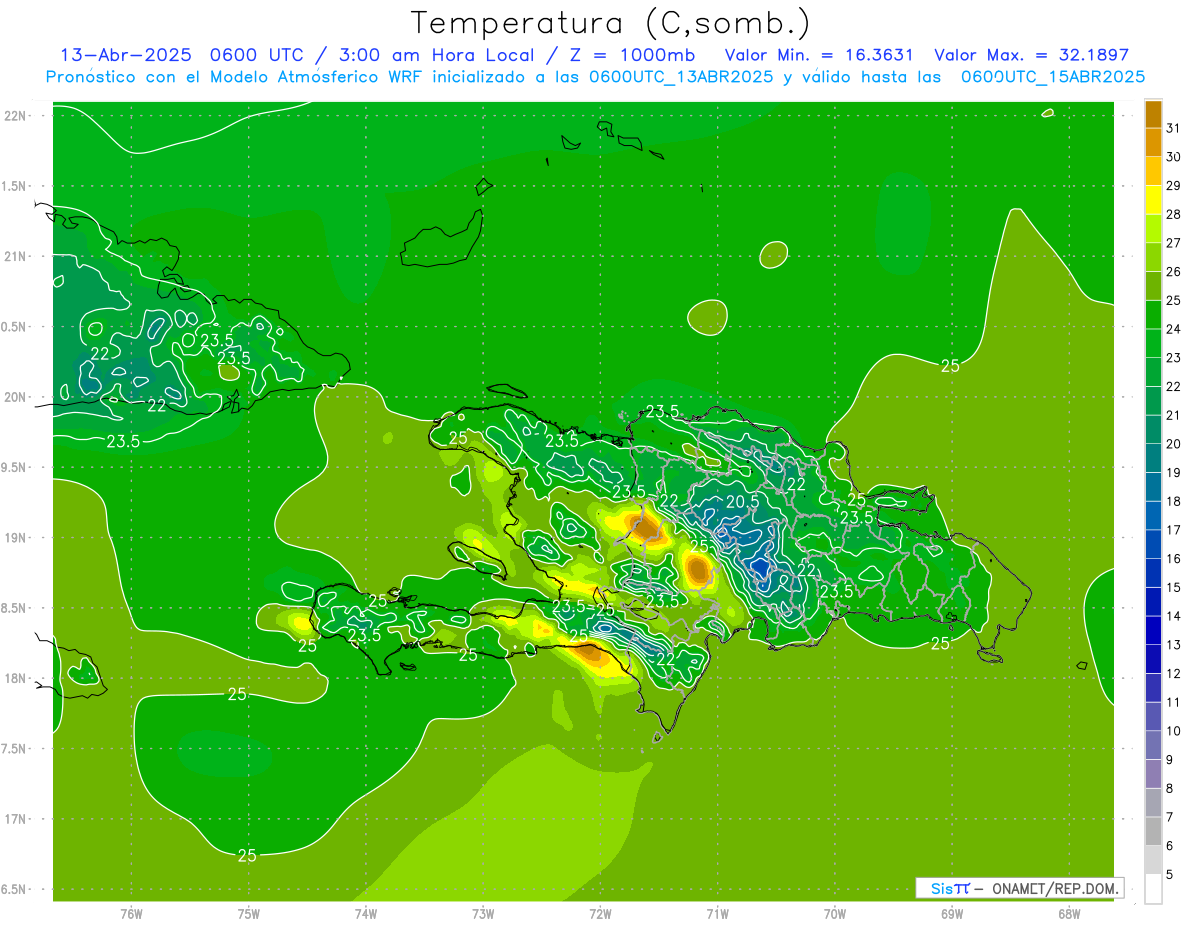
Task: Click the color scale value "12"
Action: pos(1174,674)
